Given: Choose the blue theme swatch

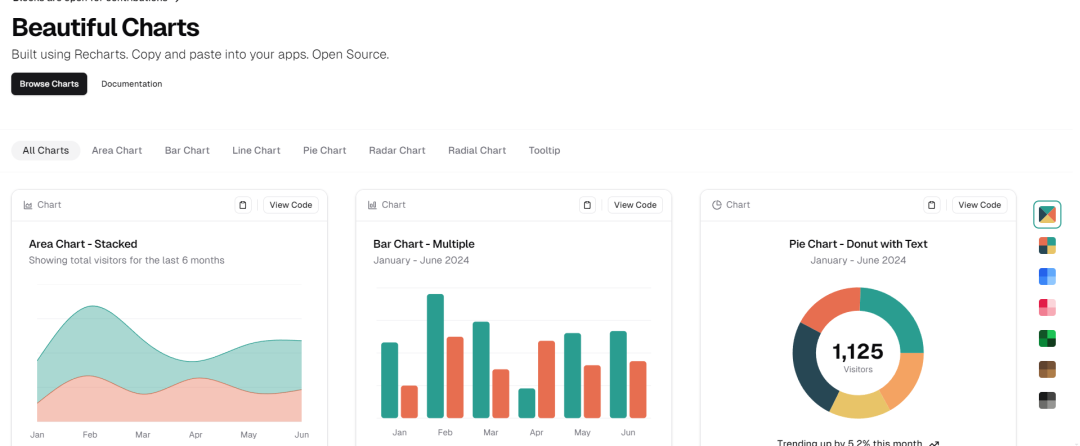Looking at the screenshot, I should click(x=1047, y=276).
